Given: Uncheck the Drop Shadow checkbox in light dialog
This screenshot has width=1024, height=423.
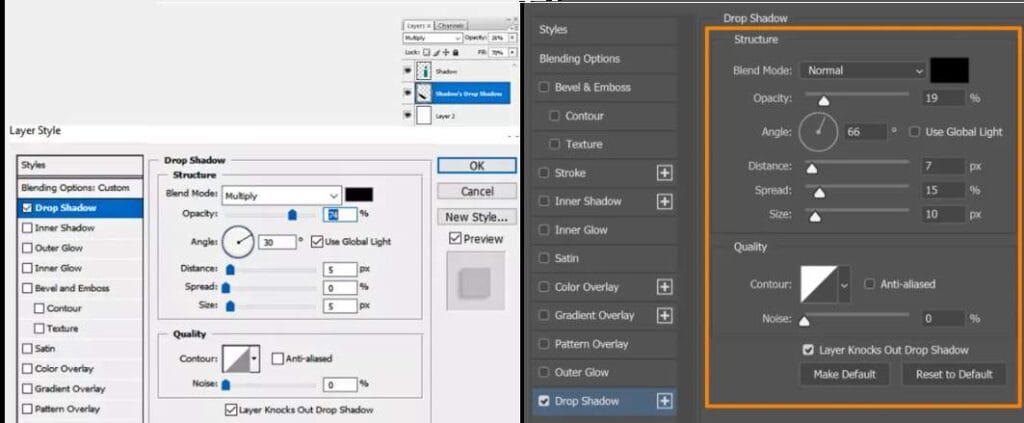Looking at the screenshot, I should point(27,208).
